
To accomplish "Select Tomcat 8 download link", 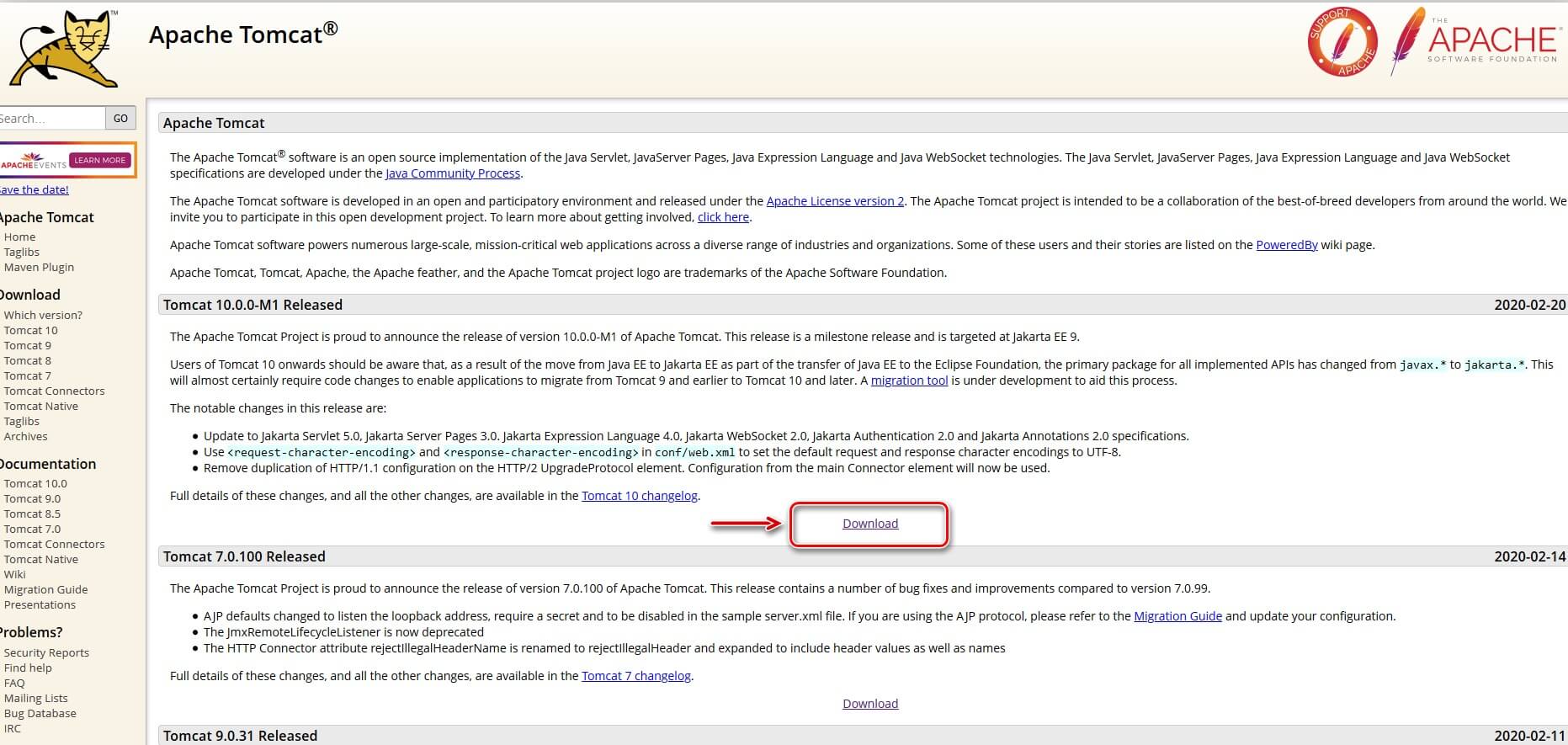I will [28, 360].
